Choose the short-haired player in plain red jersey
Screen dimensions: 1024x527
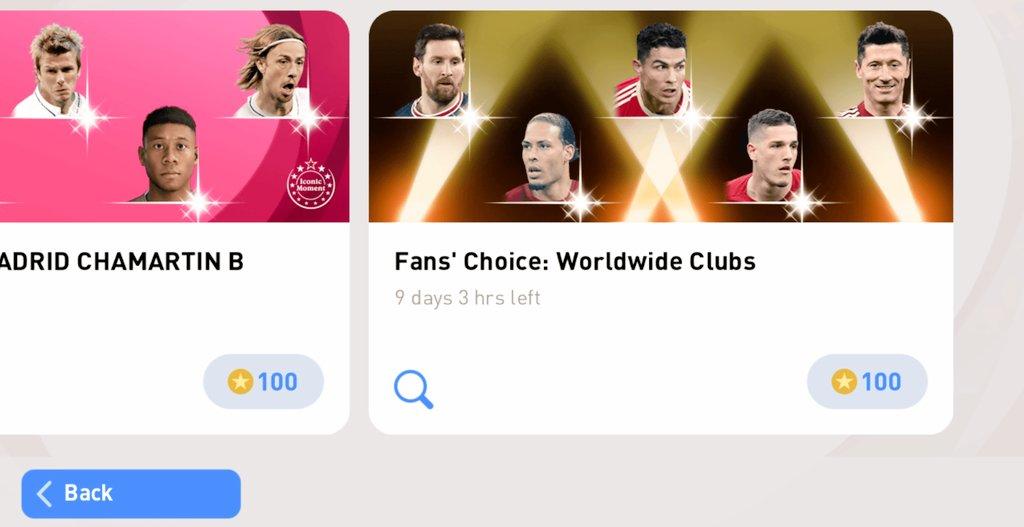(767, 155)
